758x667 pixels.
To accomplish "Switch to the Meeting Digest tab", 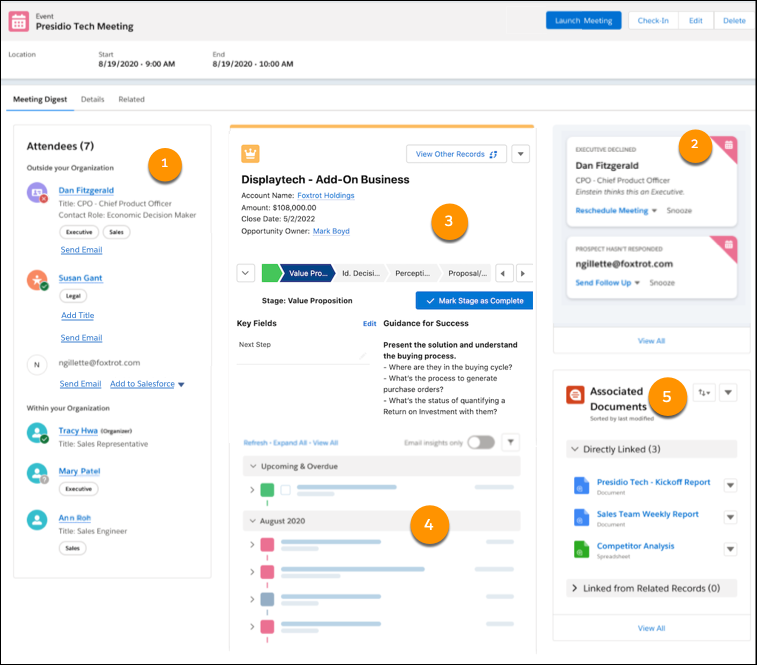I will point(40,100).
